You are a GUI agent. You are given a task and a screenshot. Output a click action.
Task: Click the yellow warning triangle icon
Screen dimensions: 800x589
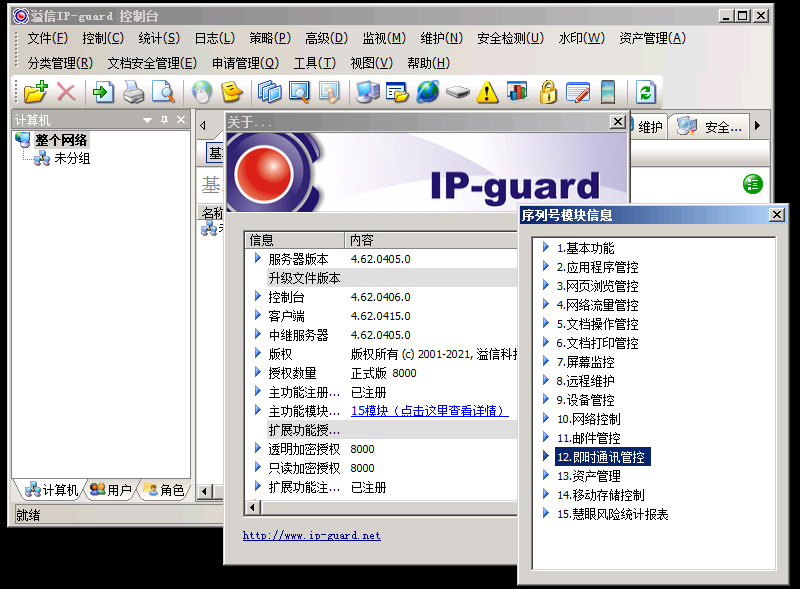[x=487, y=93]
